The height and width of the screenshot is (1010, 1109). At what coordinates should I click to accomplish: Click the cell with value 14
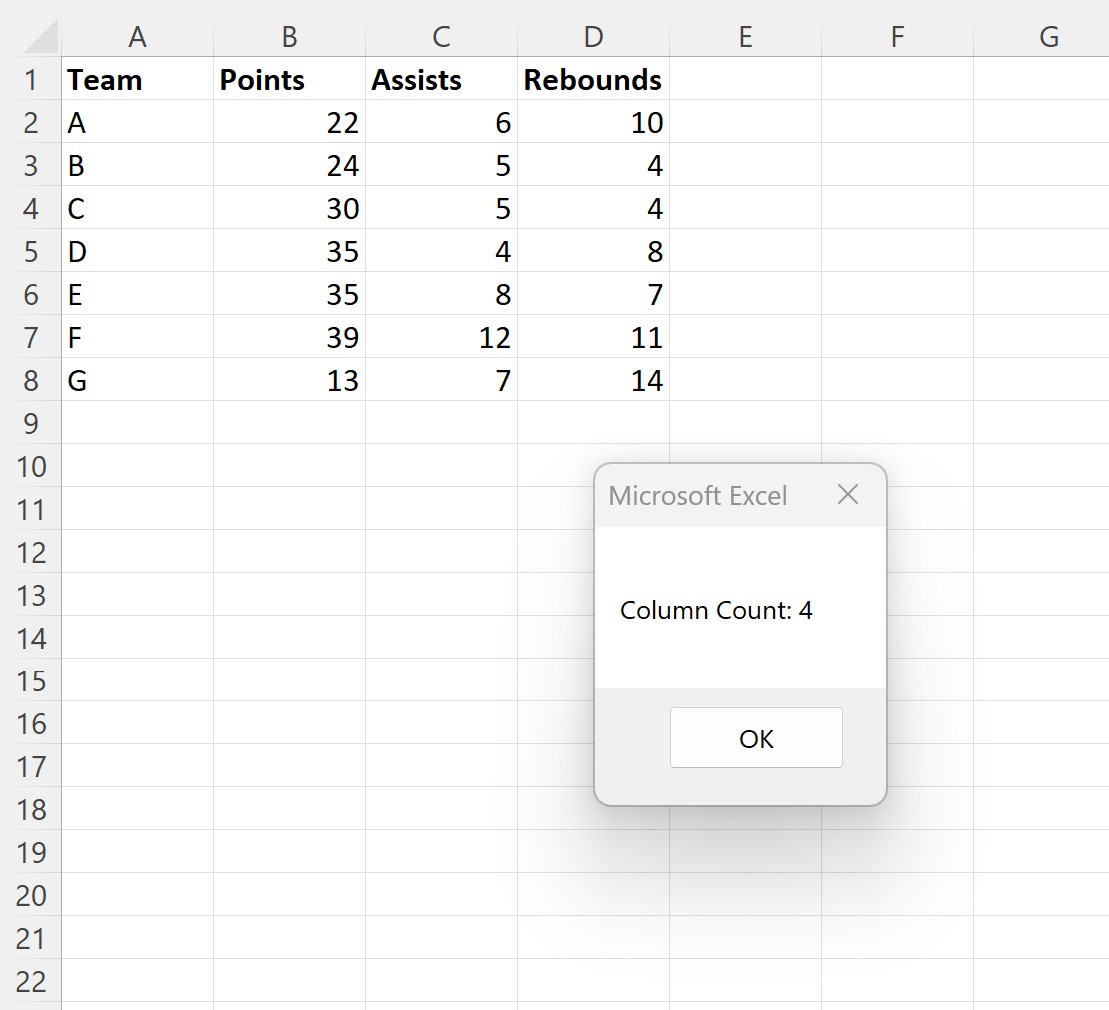(x=593, y=380)
